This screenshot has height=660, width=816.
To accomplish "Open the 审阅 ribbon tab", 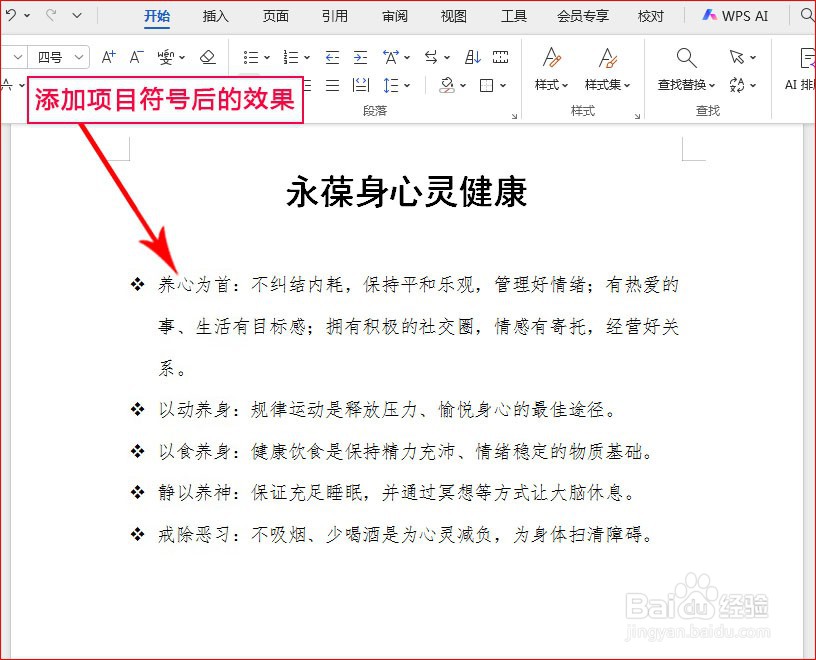I will click(394, 16).
